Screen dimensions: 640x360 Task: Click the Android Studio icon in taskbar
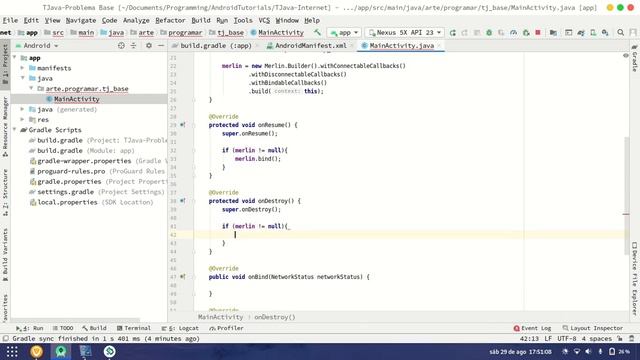tap(61, 351)
